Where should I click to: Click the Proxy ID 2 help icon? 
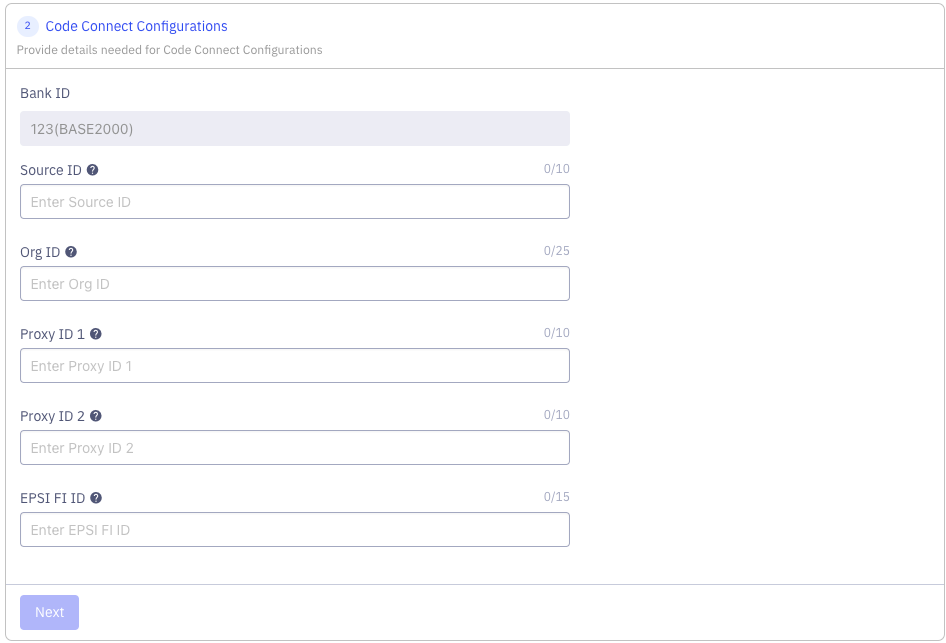point(96,417)
